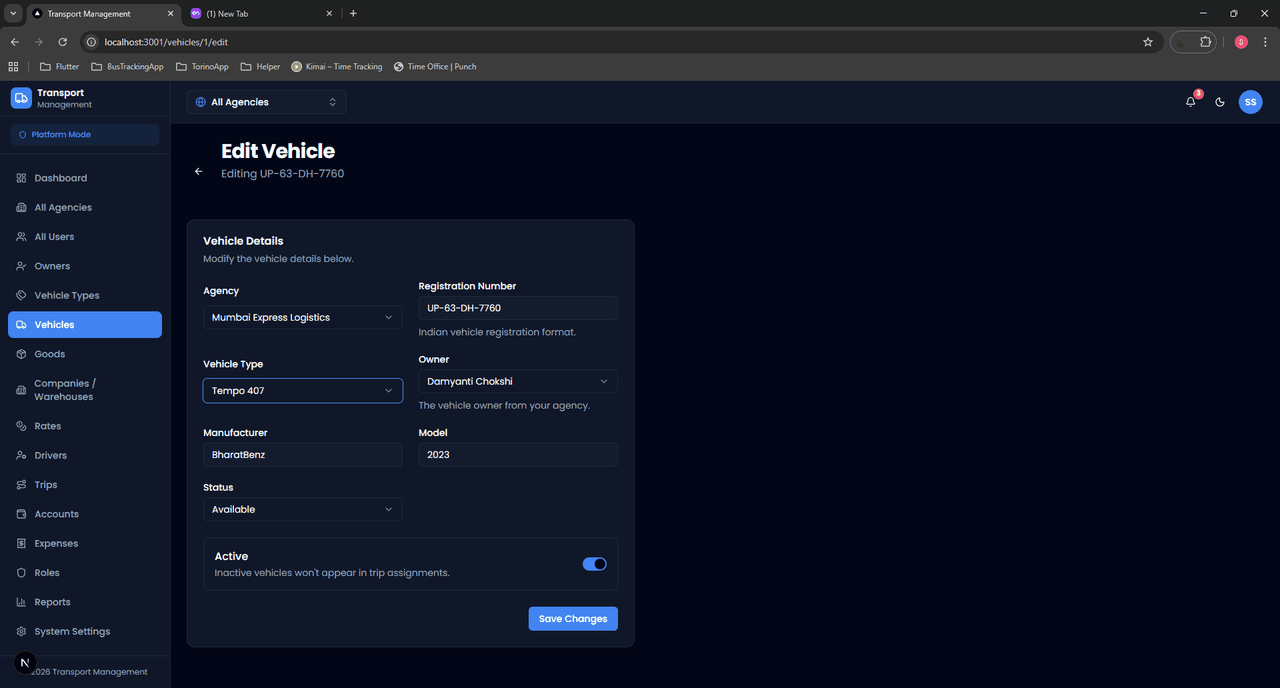
Task: Open the Vehicle Types sidebar item
Action: tap(85, 296)
